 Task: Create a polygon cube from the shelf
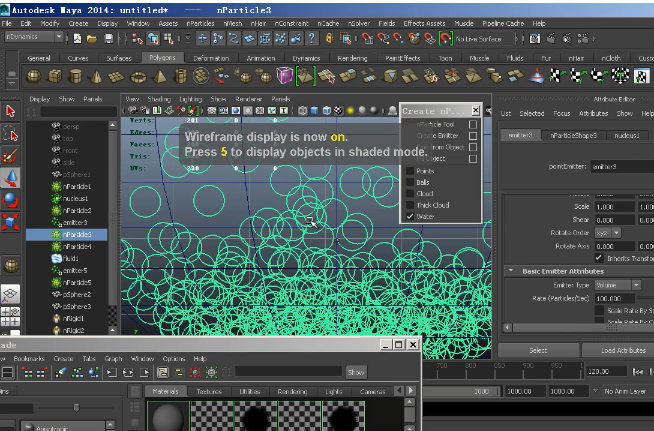pos(55,76)
